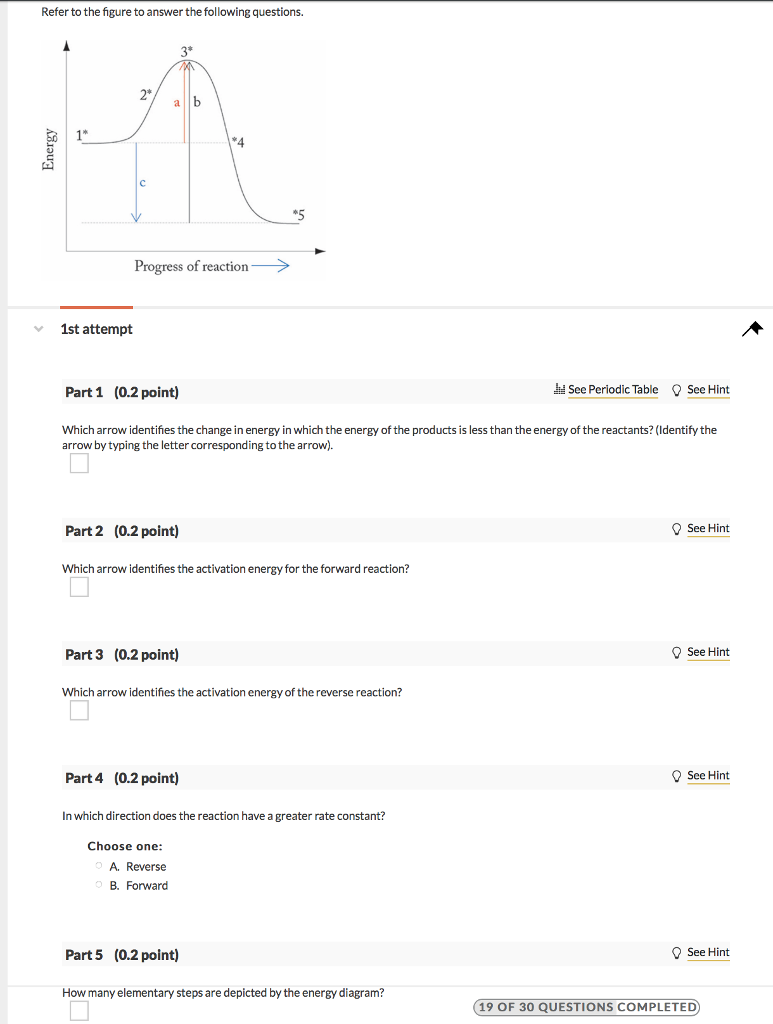Select radio option B Forward
The height and width of the screenshot is (1024, 773).
pyautogui.click(x=100, y=886)
